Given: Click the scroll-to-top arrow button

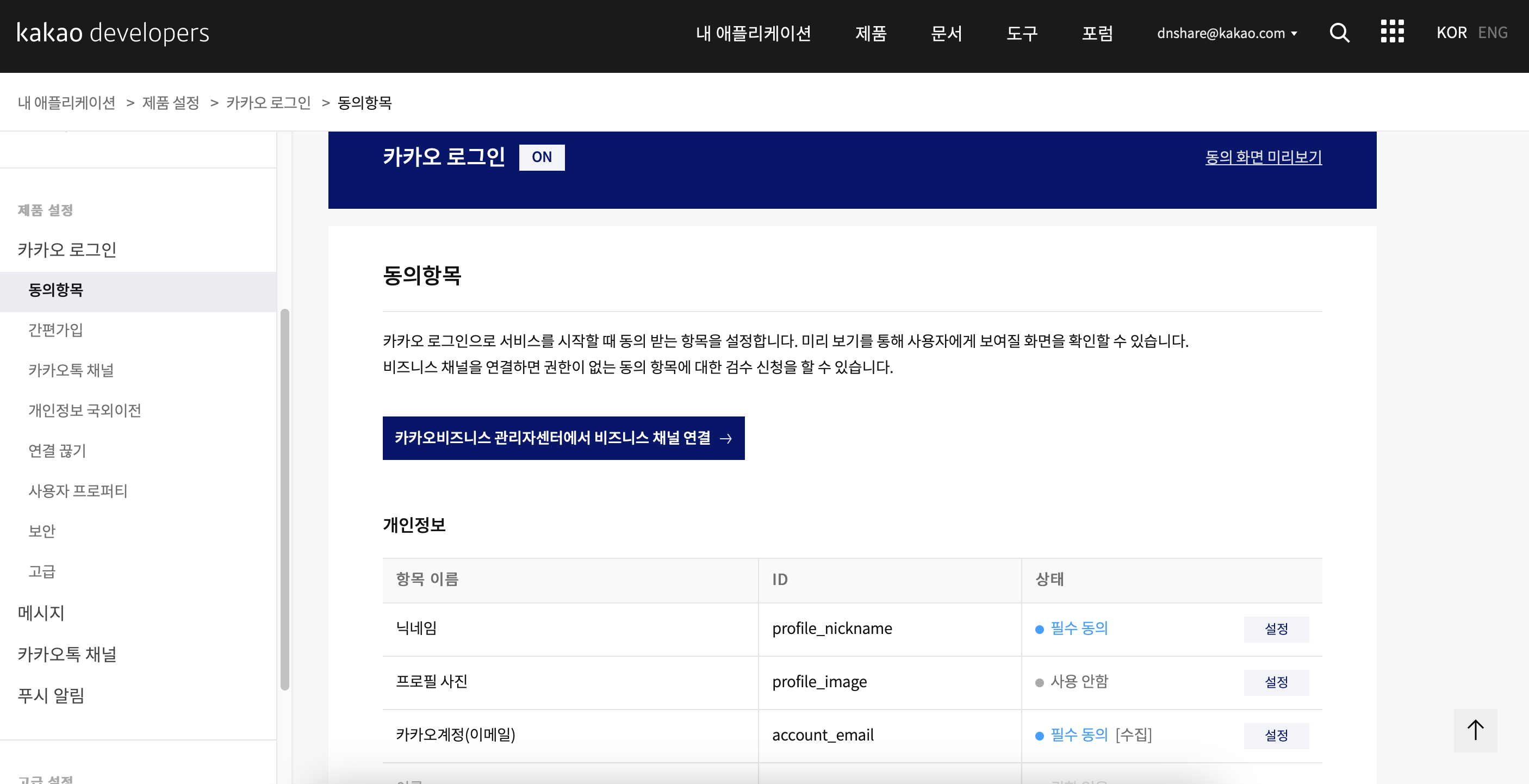Looking at the screenshot, I should click(1475, 730).
